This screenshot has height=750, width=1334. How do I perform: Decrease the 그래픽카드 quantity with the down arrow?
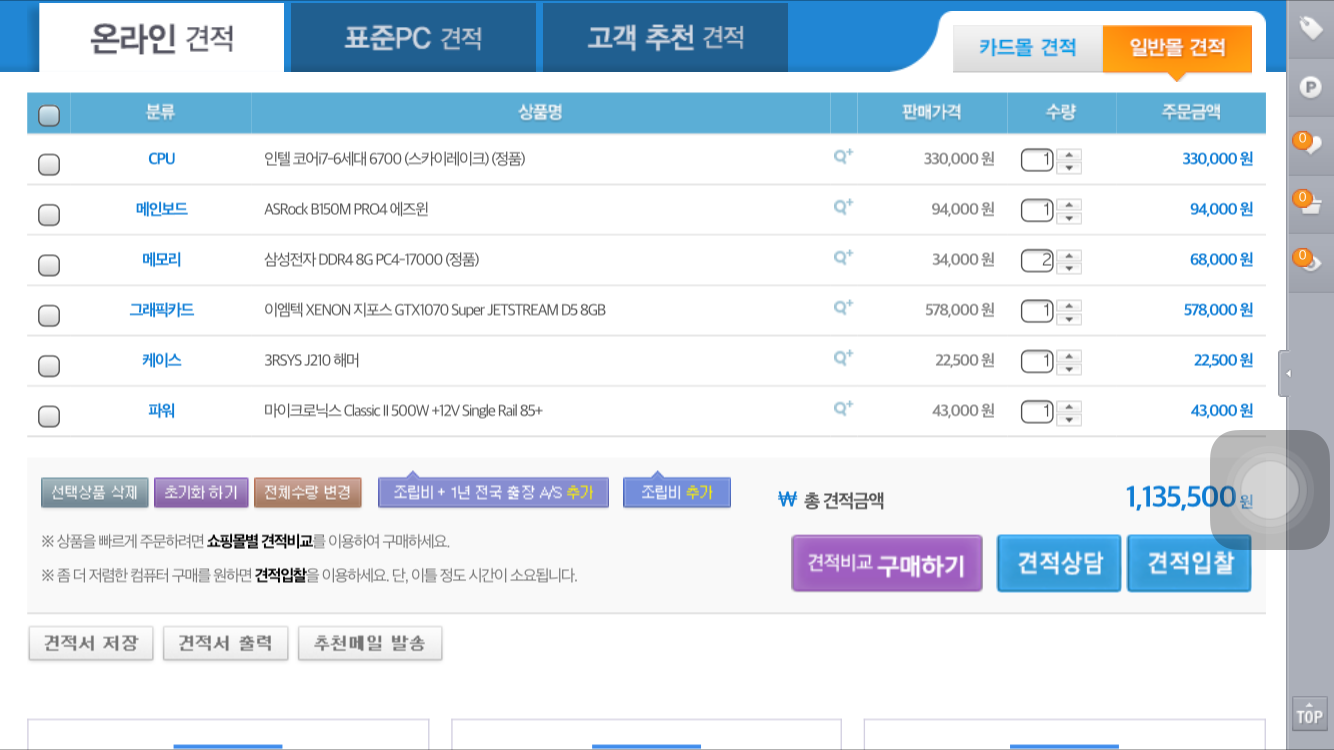(1070, 318)
